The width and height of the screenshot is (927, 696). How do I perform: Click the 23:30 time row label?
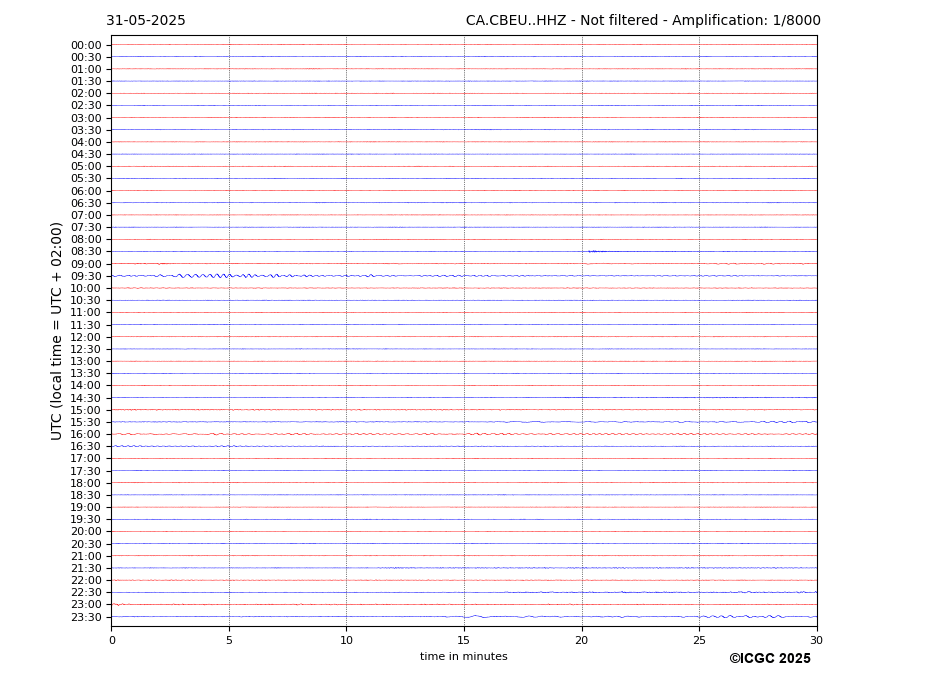86,617
